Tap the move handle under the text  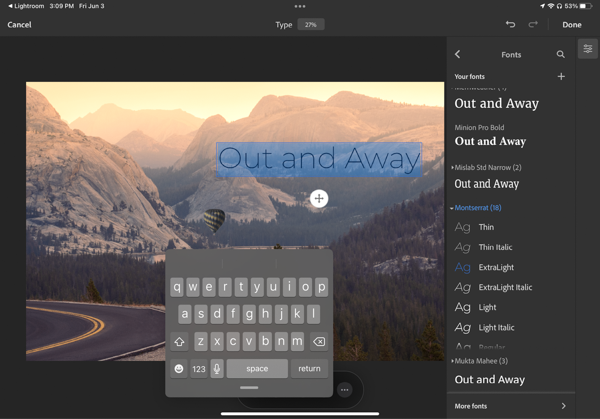319,199
